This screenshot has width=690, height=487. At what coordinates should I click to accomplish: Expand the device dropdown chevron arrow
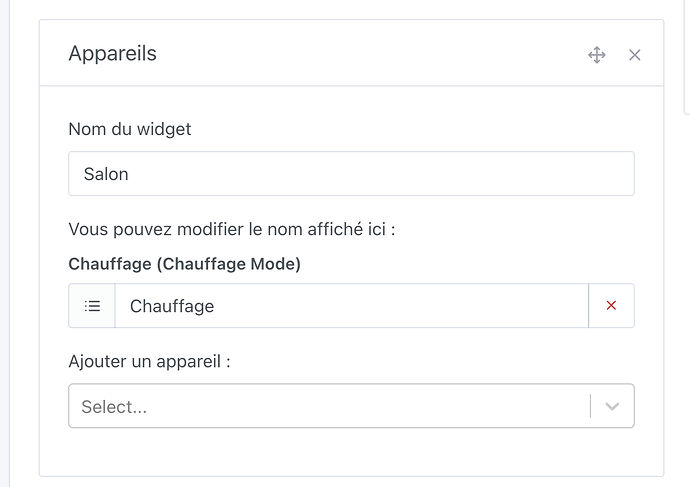coord(613,407)
